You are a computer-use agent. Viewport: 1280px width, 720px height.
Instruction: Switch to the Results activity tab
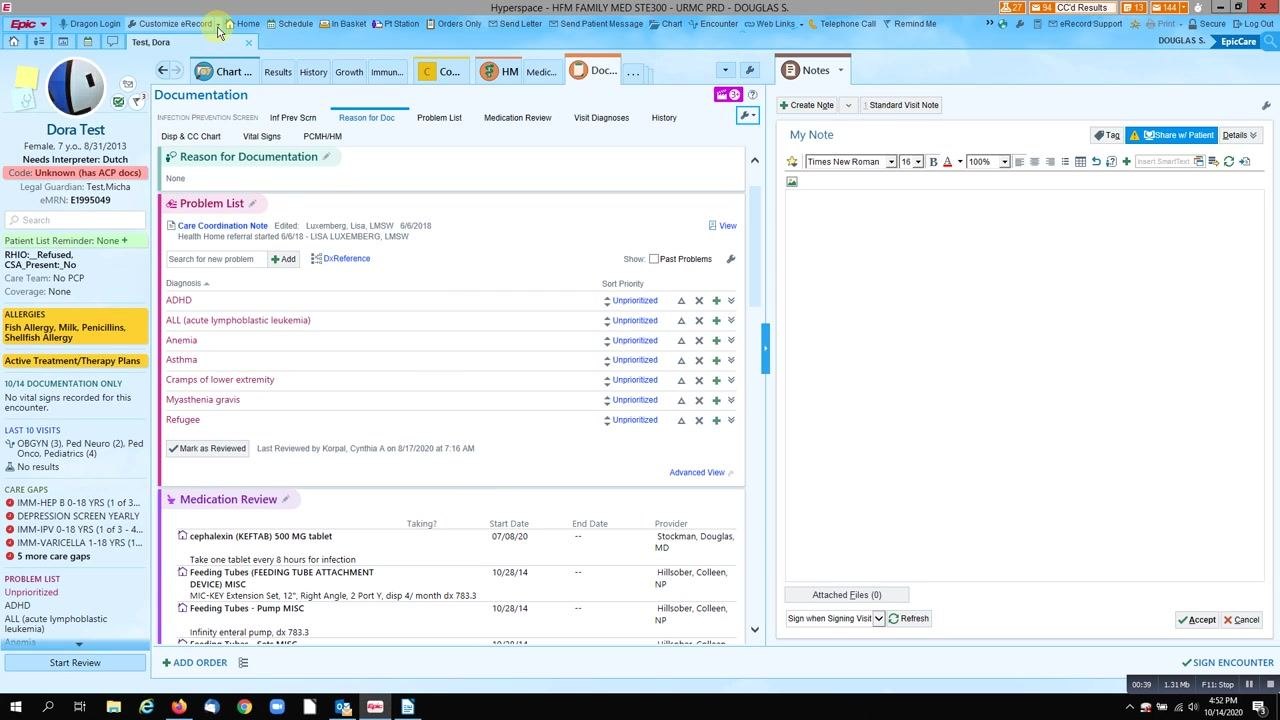(278, 72)
